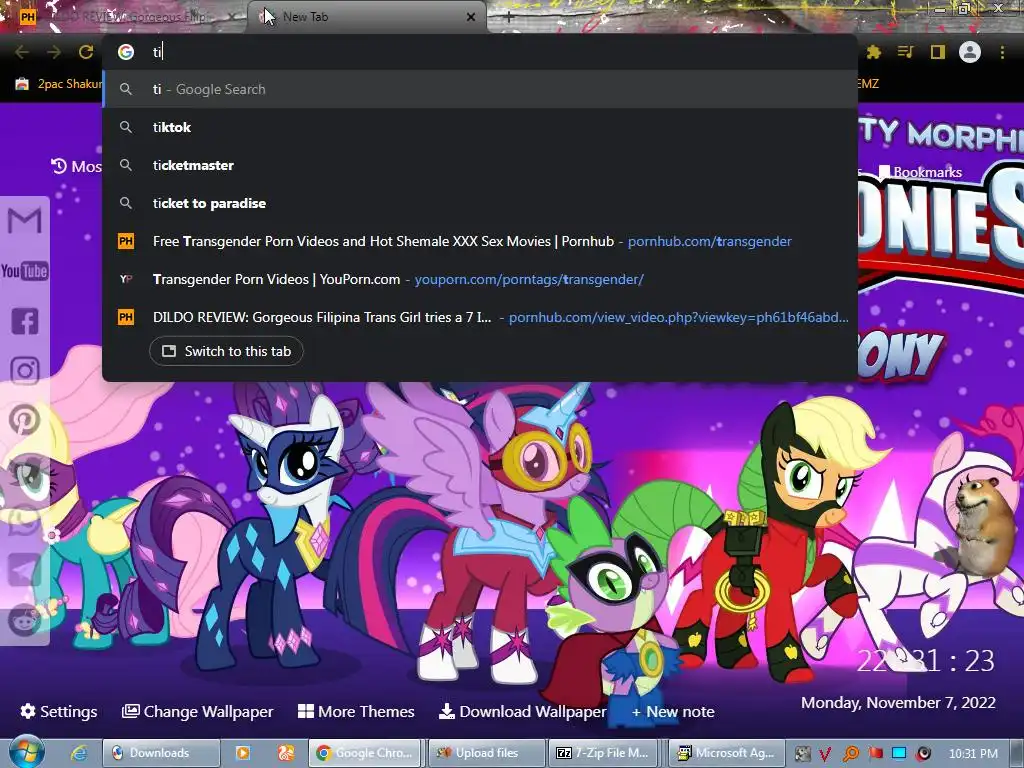Open the Chrome three-dot menu
The height and width of the screenshot is (768, 1024).
[x=1002, y=52]
